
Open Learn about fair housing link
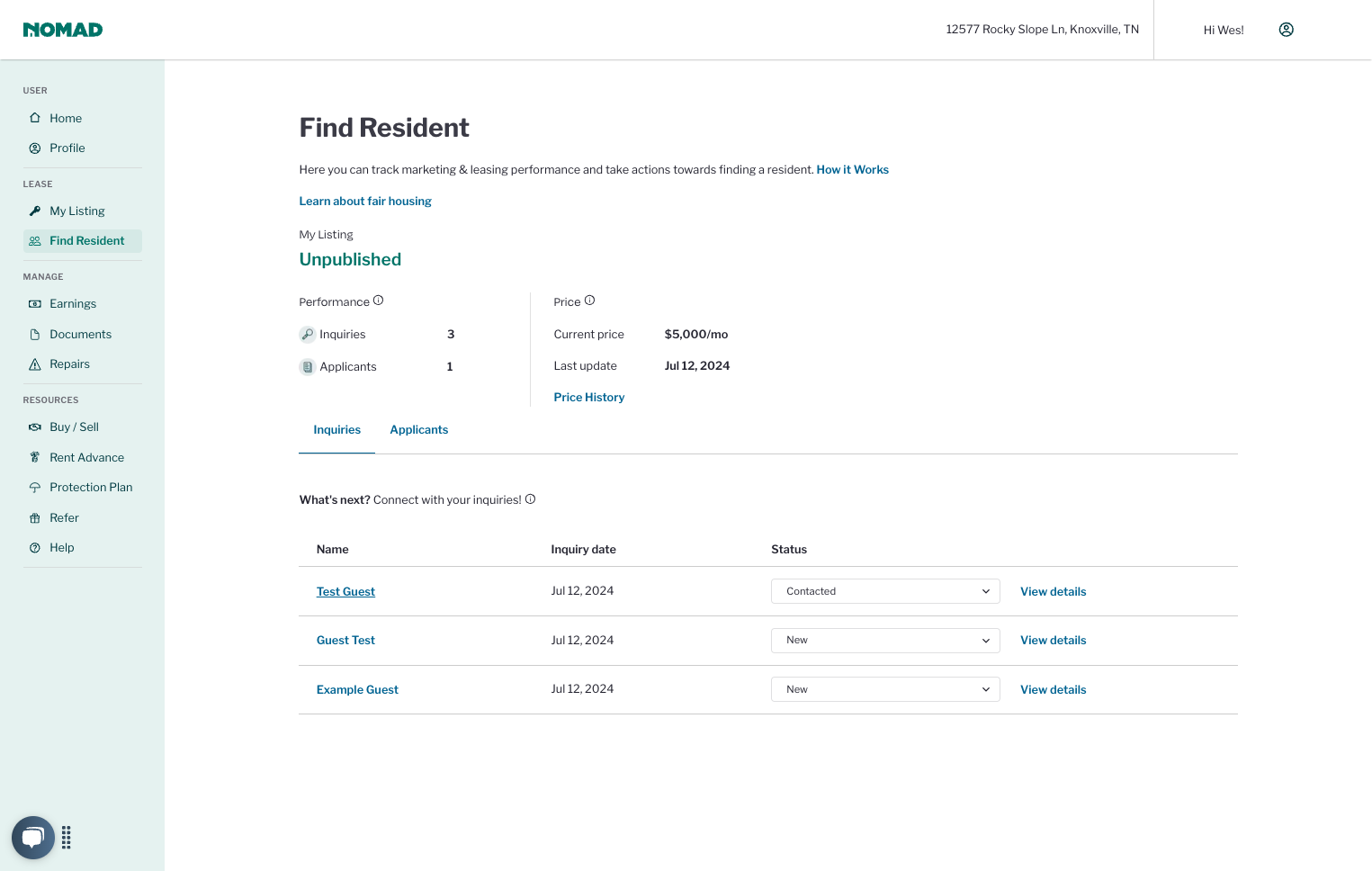(365, 202)
